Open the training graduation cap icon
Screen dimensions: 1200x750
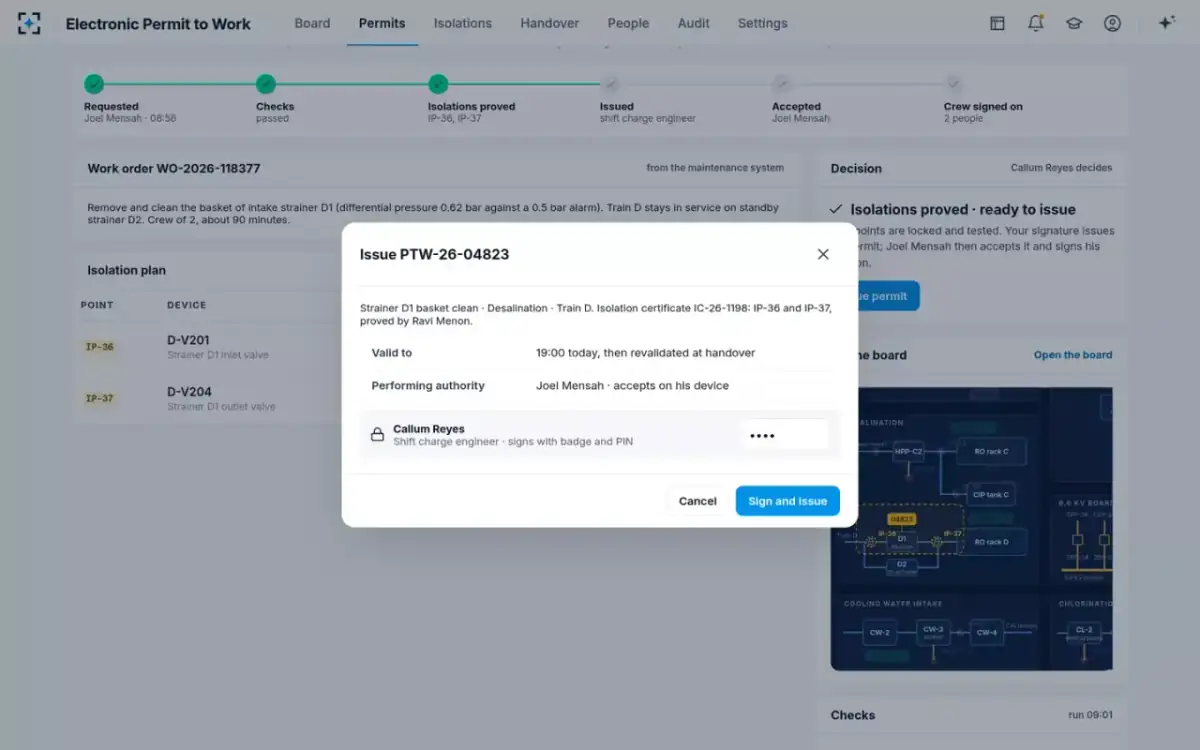(1074, 23)
